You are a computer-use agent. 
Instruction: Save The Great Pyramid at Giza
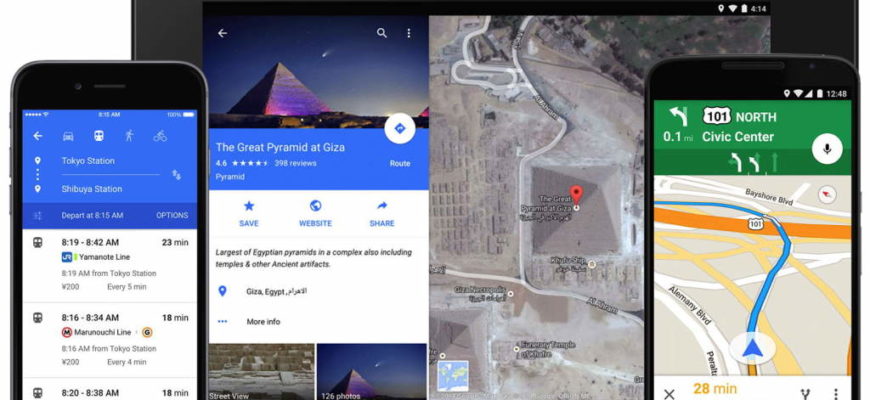(x=249, y=214)
